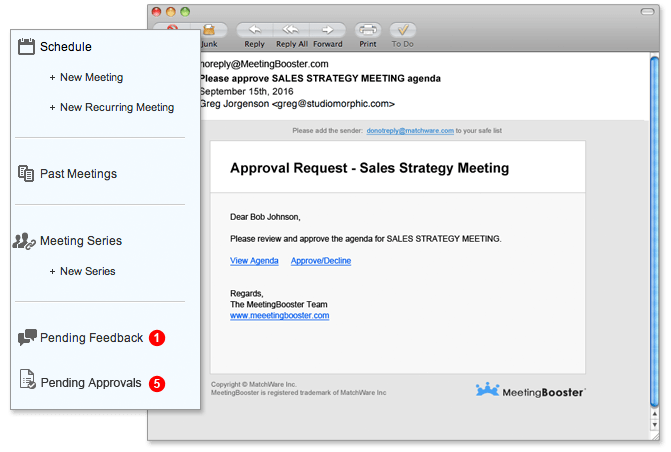This screenshot has width=671, height=452.
Task: Click the View Agenda link
Action: (x=254, y=261)
